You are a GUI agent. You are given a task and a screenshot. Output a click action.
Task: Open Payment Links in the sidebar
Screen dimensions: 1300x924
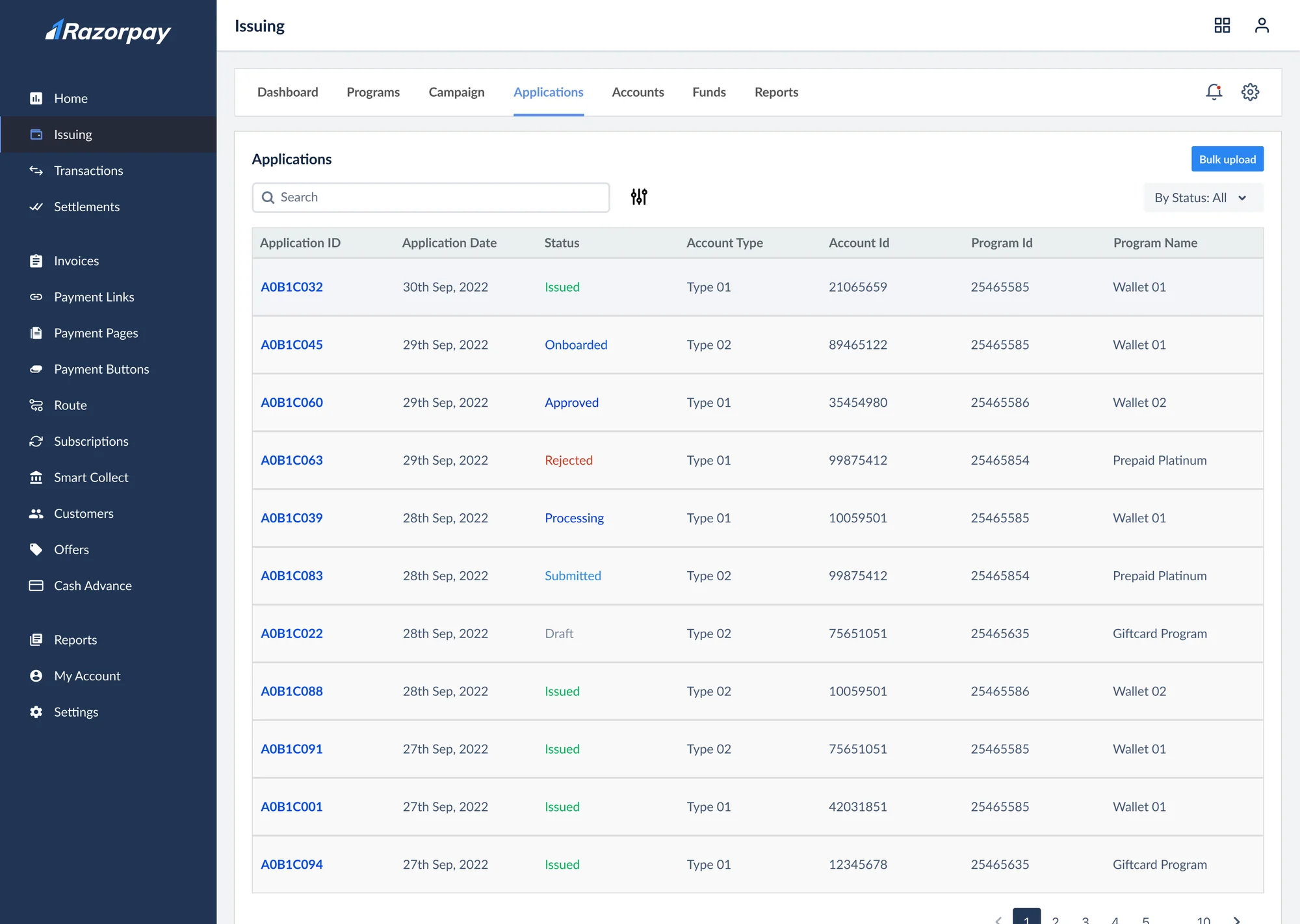point(94,297)
